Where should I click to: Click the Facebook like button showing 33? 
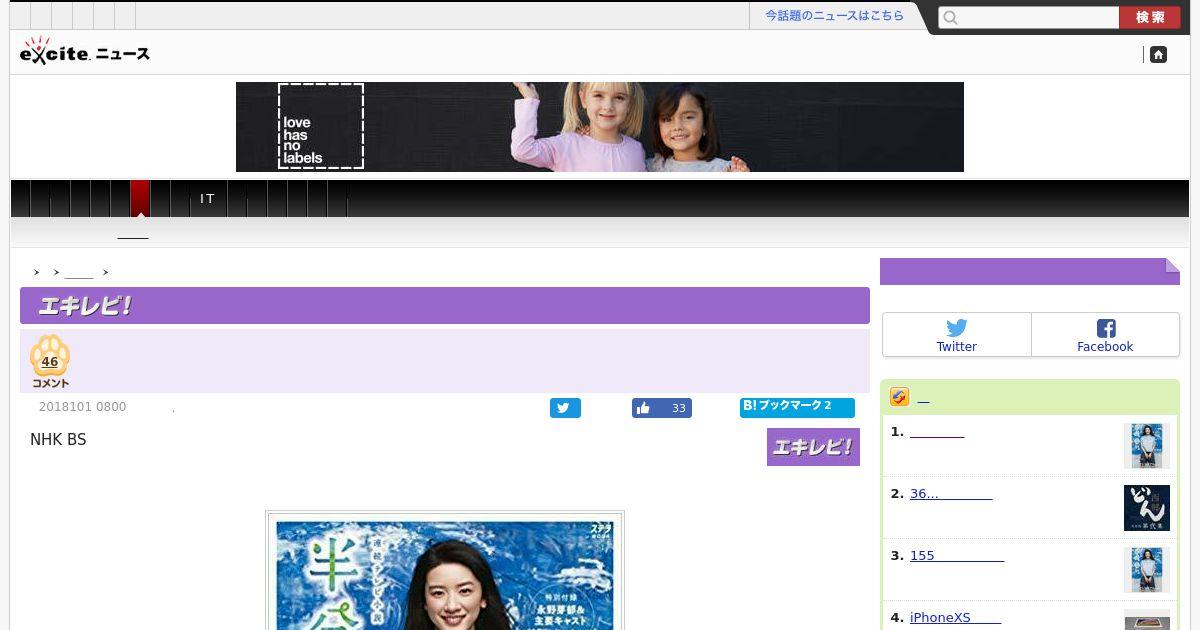[x=662, y=408]
